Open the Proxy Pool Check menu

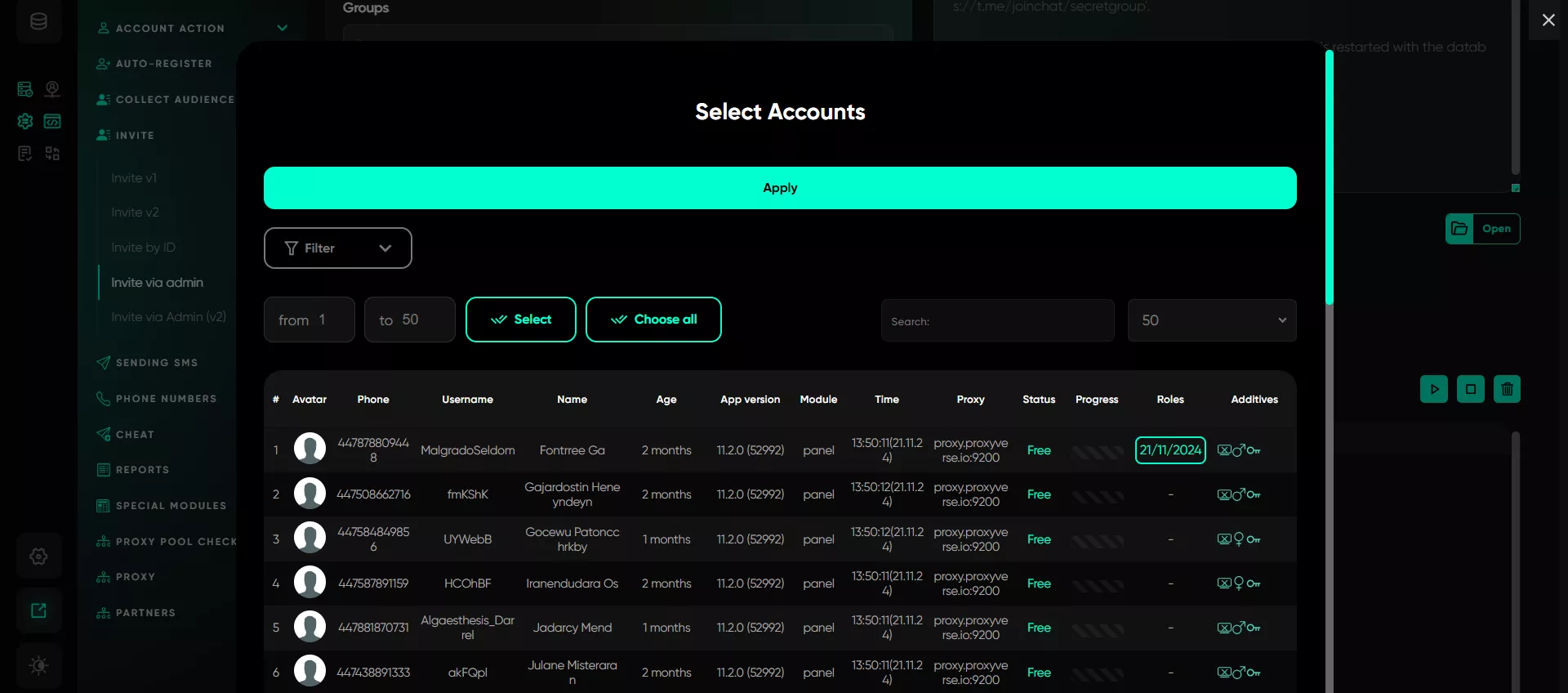167,542
